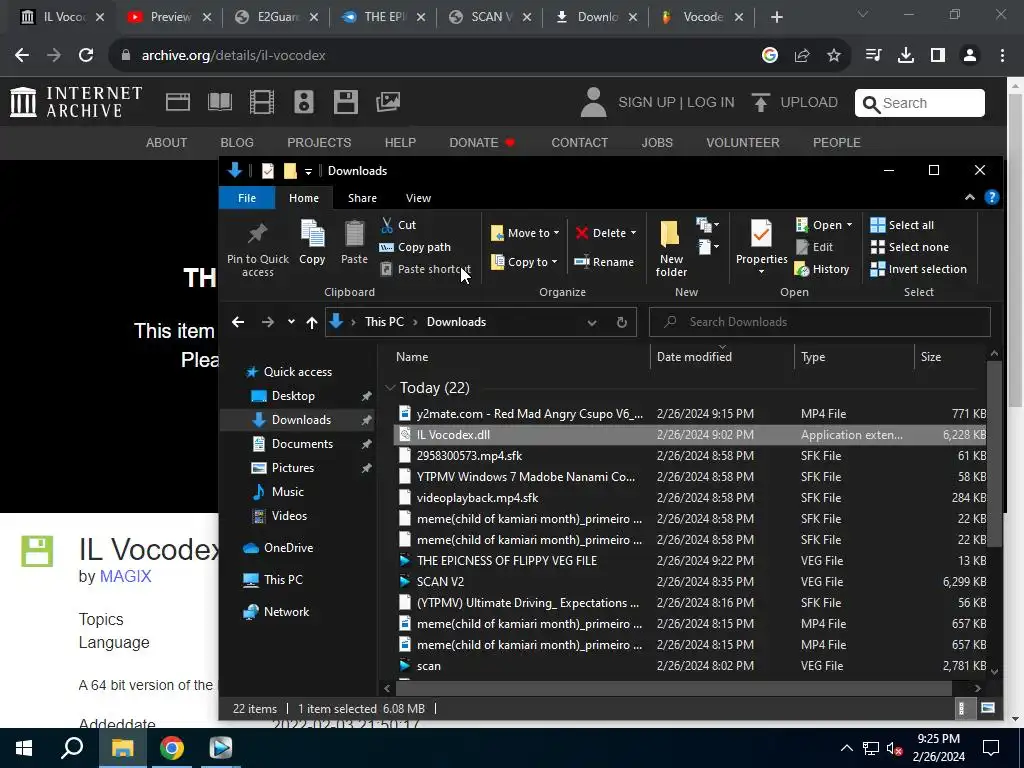Cut the selected file
Viewport: 1024px width, 768px height.
coord(398,225)
